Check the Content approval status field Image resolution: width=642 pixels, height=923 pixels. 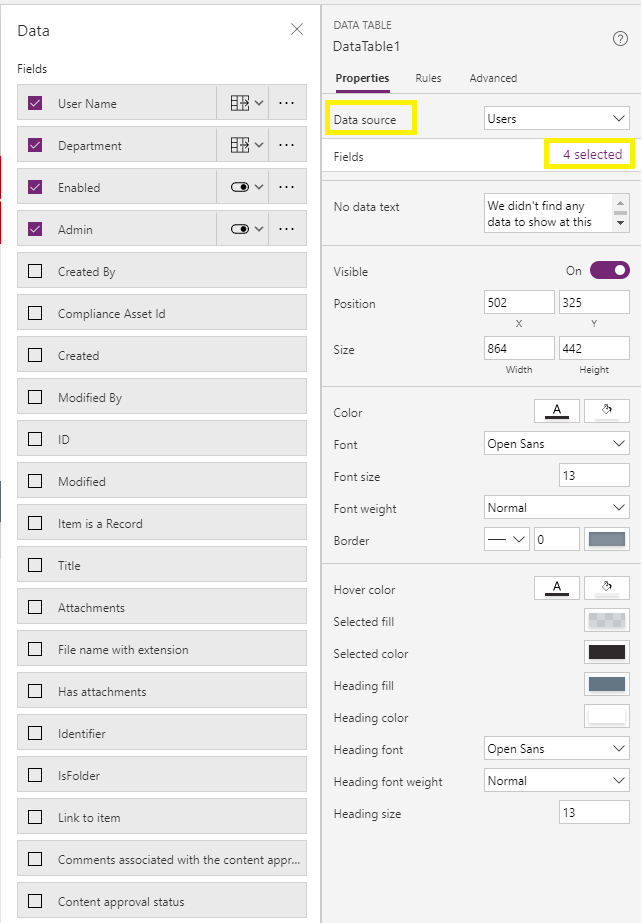click(35, 901)
